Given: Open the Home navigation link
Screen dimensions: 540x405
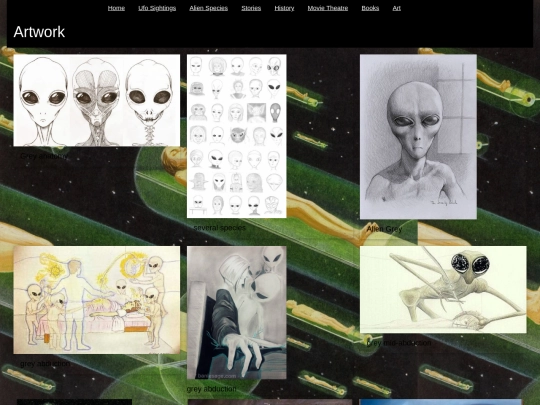Looking at the screenshot, I should tap(116, 8).
